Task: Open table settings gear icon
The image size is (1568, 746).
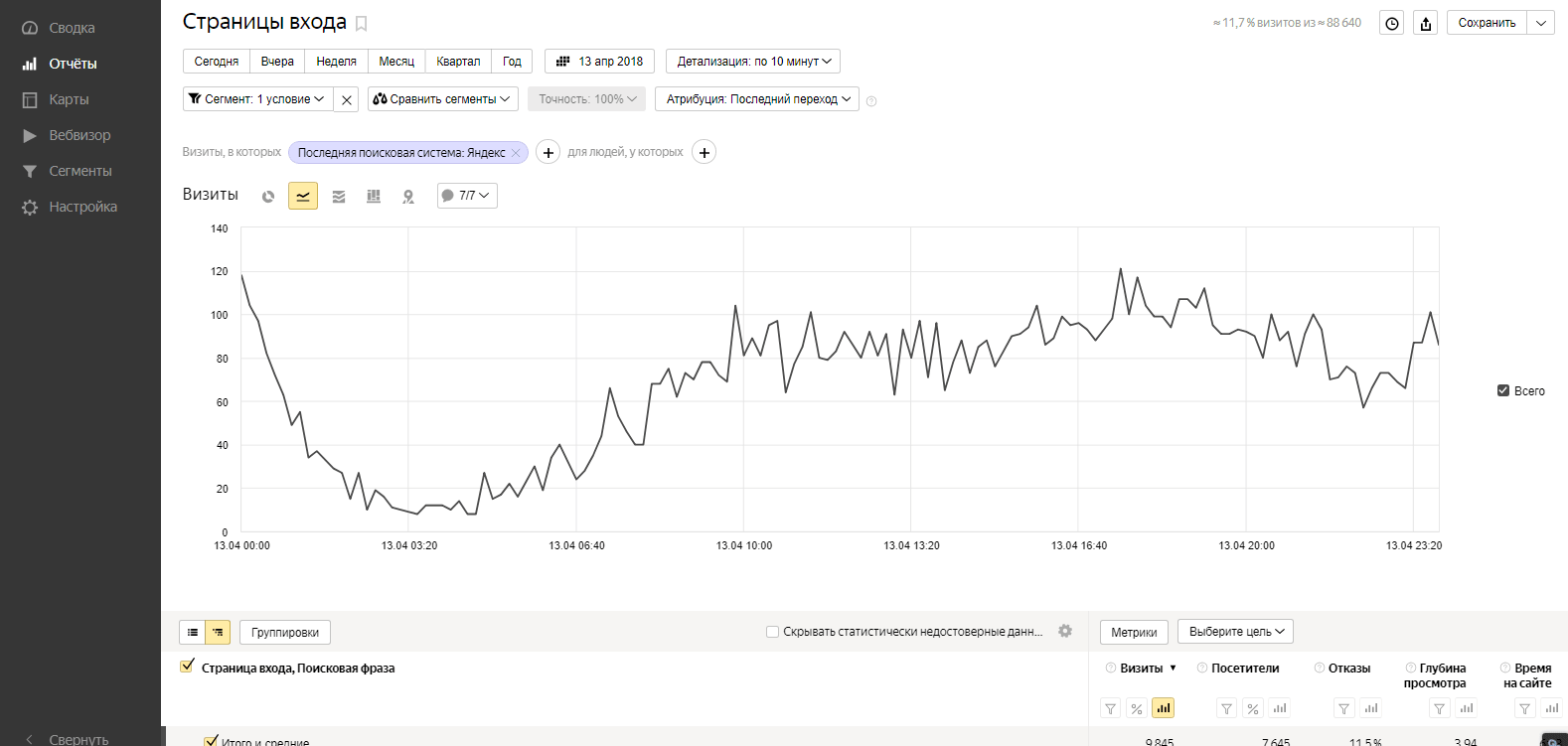Action: click(1065, 631)
